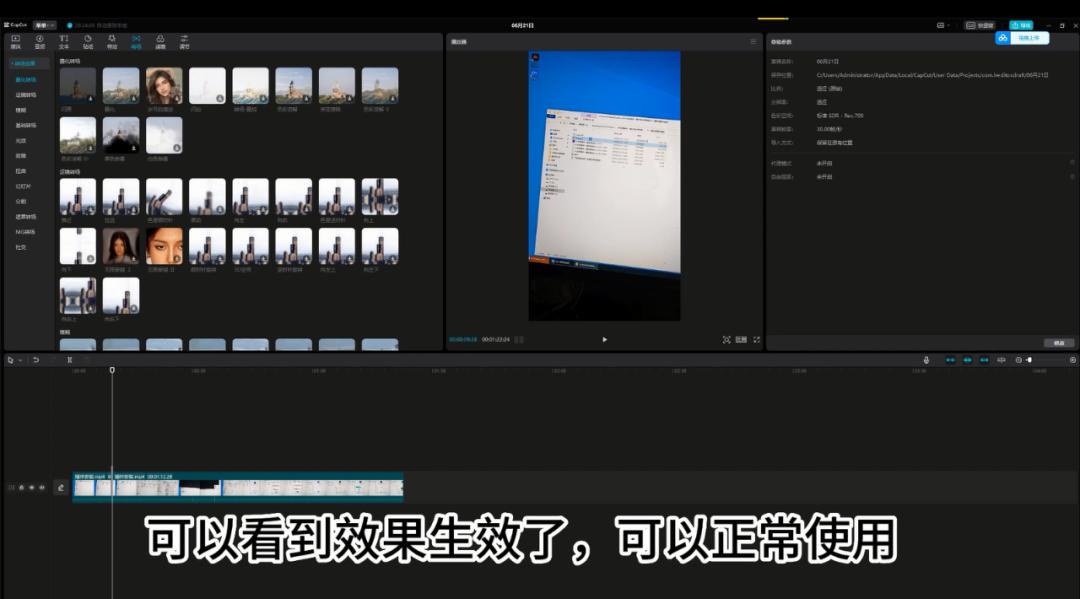
Task: Click the first 叠化转场 transition thumbnail
Action: [78, 84]
